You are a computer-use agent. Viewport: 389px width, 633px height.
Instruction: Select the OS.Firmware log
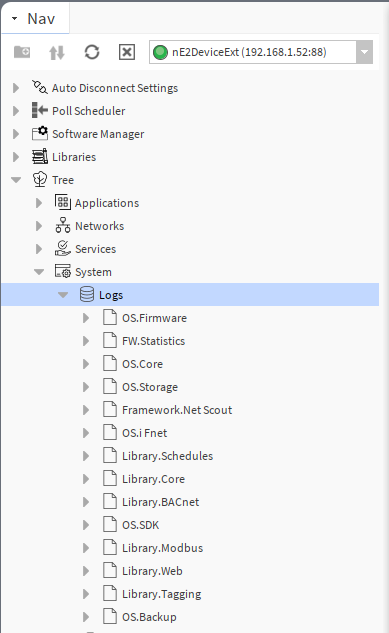click(154, 318)
